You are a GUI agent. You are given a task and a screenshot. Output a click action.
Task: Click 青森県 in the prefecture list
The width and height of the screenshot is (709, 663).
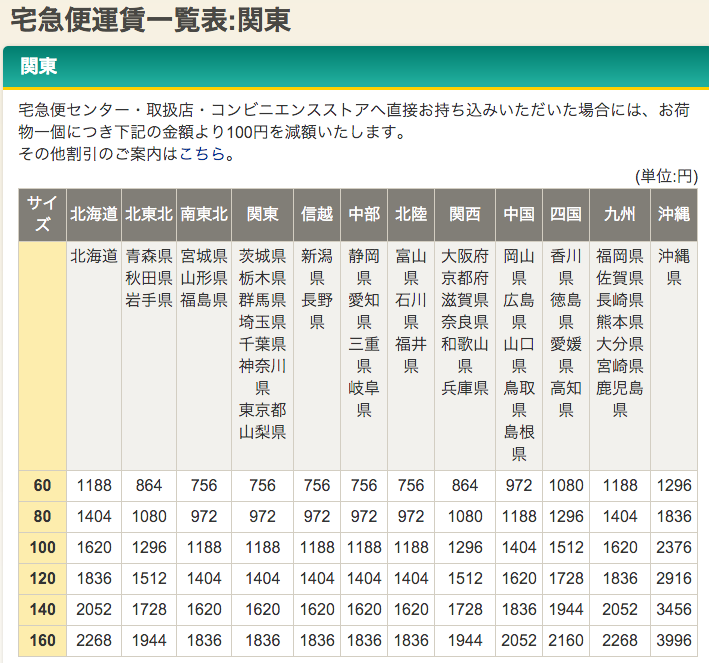pyautogui.click(x=149, y=256)
